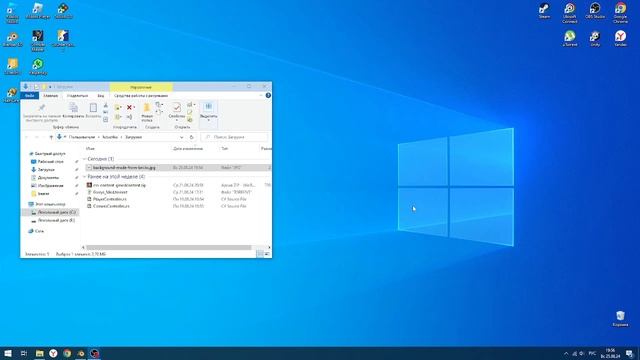640x360 pixels.
Task: Switch to details view in status bar
Action: [260, 254]
